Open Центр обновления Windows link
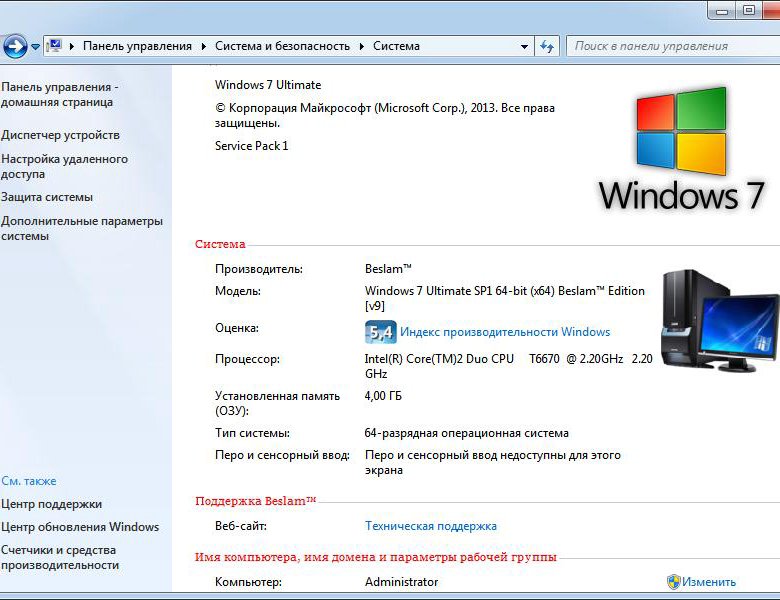Image resolution: width=780 pixels, height=600 pixels. pyautogui.click(x=80, y=527)
